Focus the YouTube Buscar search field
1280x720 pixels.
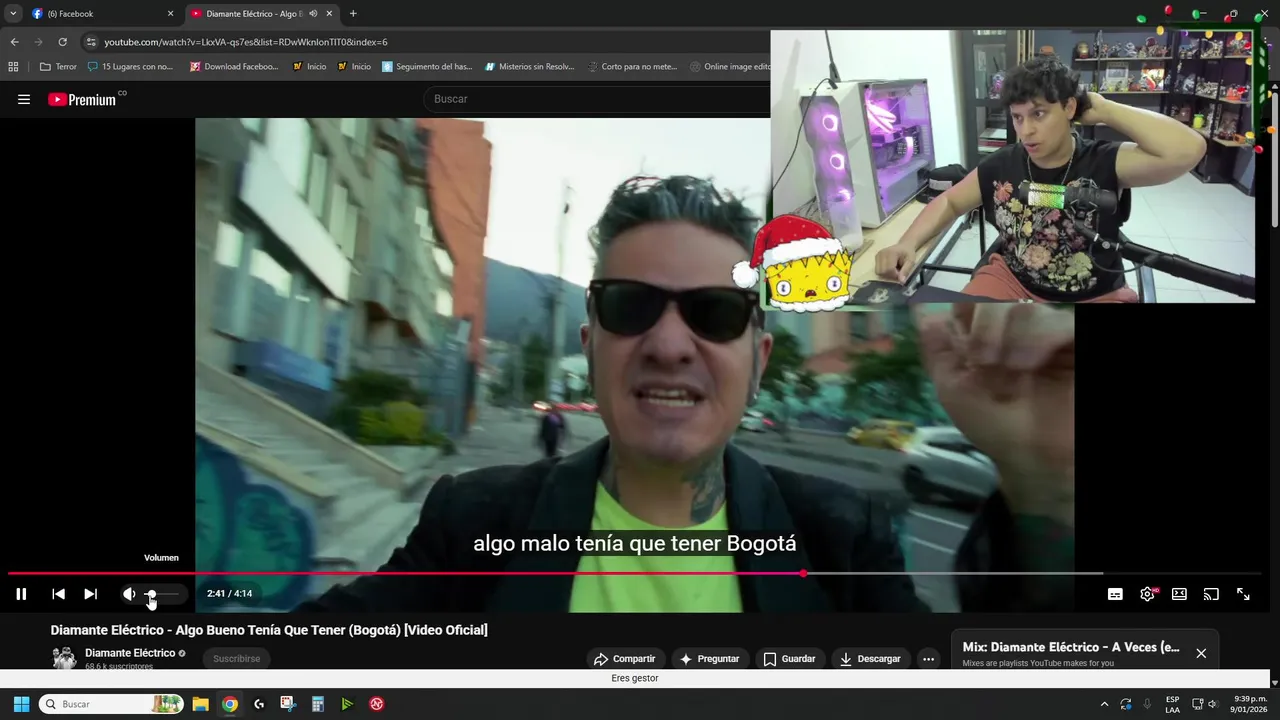coord(598,99)
